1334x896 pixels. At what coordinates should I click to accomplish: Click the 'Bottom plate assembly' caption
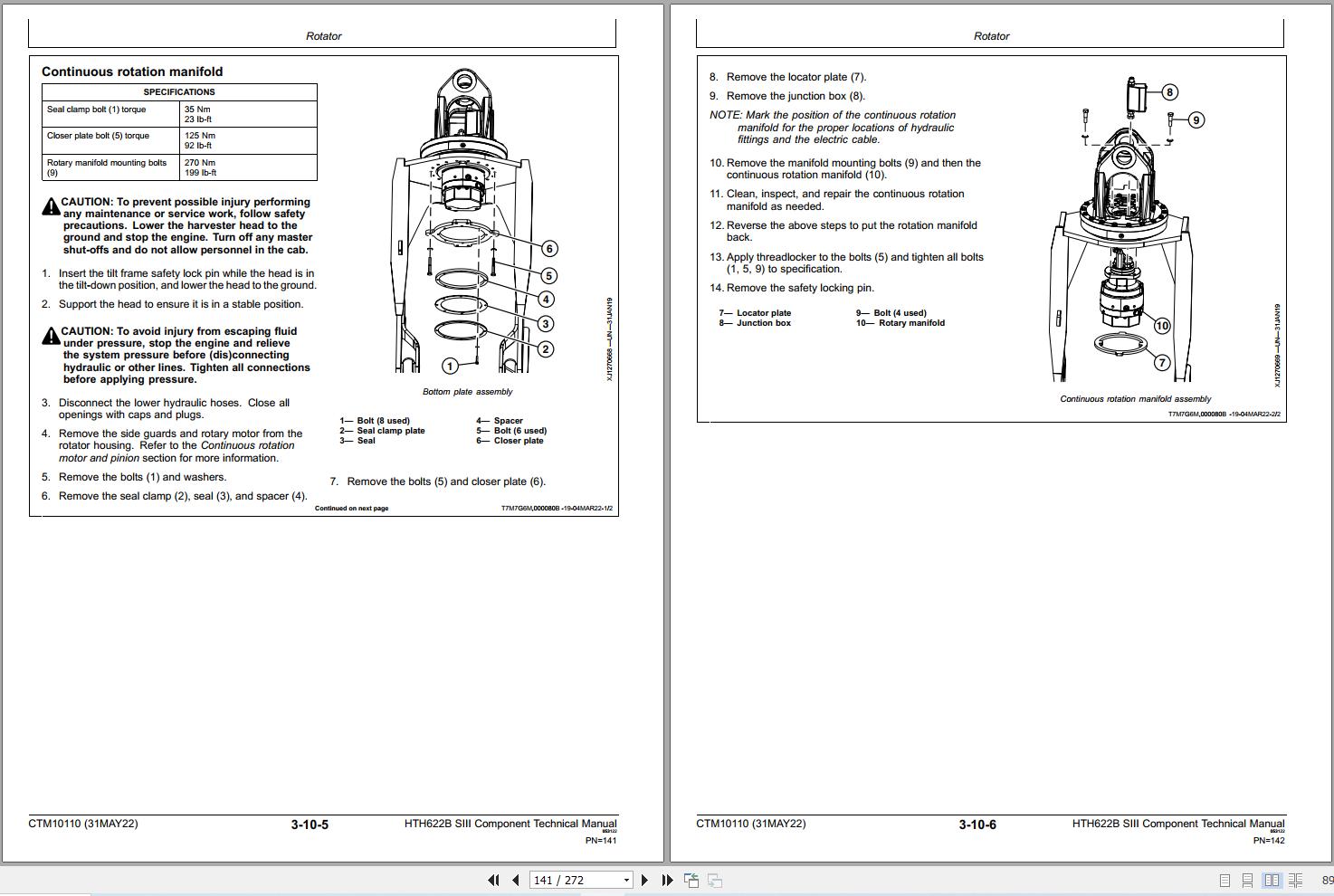[x=467, y=392]
